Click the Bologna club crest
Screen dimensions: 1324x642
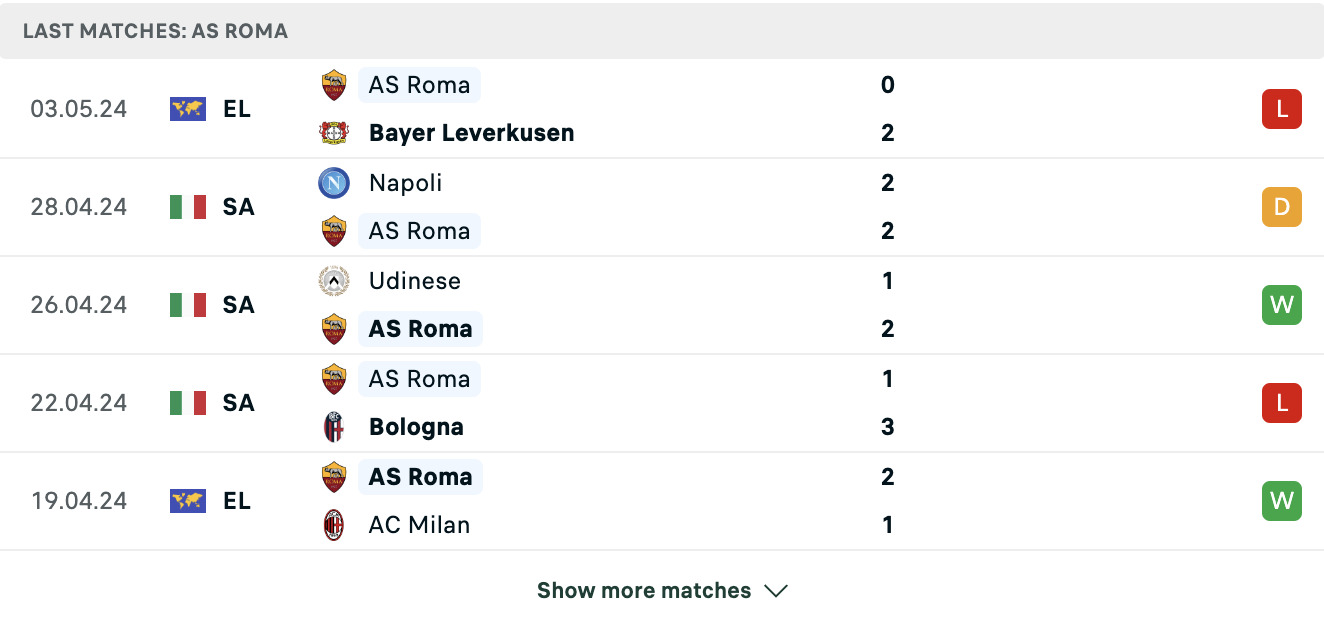click(x=334, y=427)
